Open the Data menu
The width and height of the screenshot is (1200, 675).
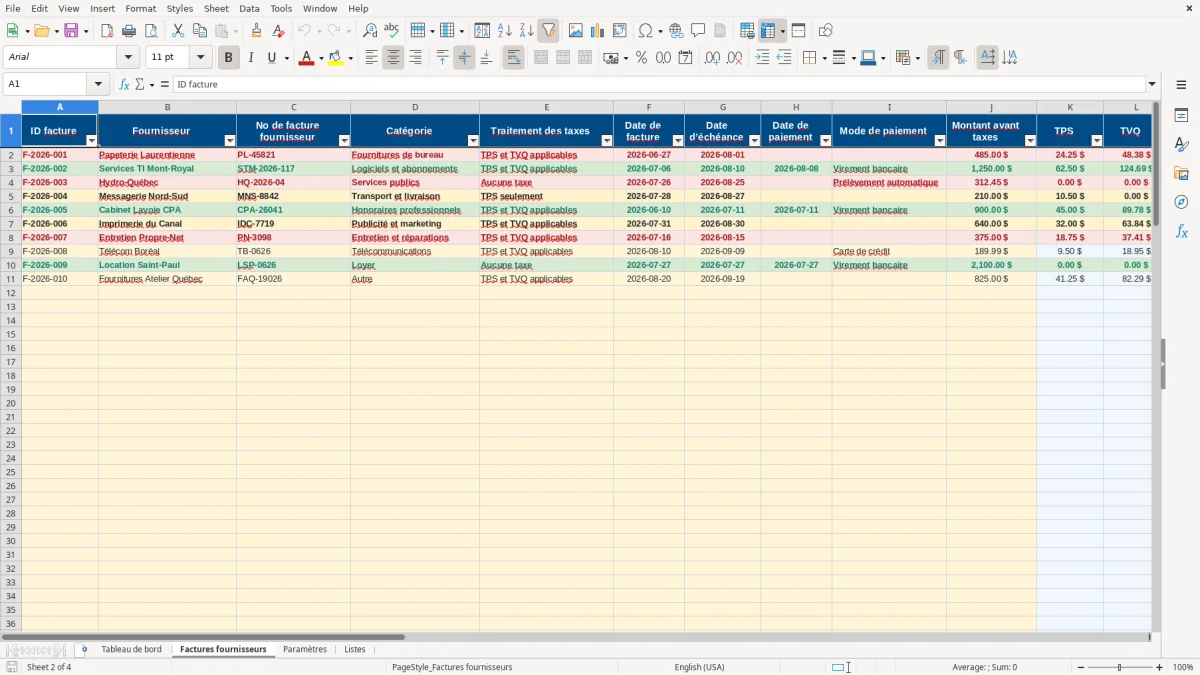click(x=249, y=8)
